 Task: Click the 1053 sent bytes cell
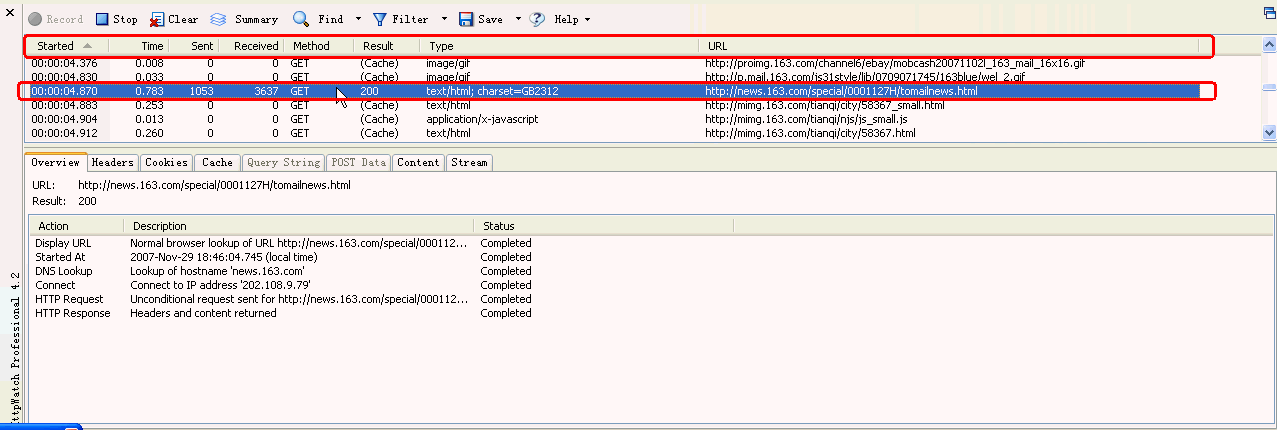(x=201, y=91)
